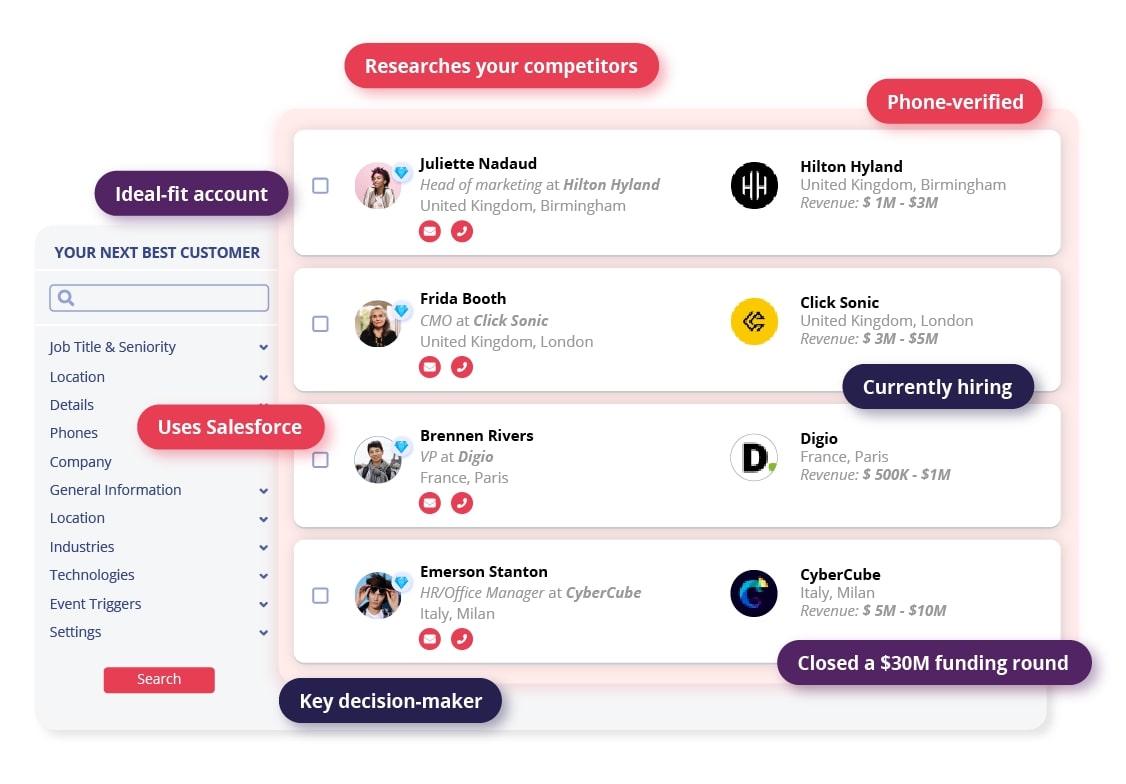Click the phone icon under Emerson Stanton

(x=462, y=639)
